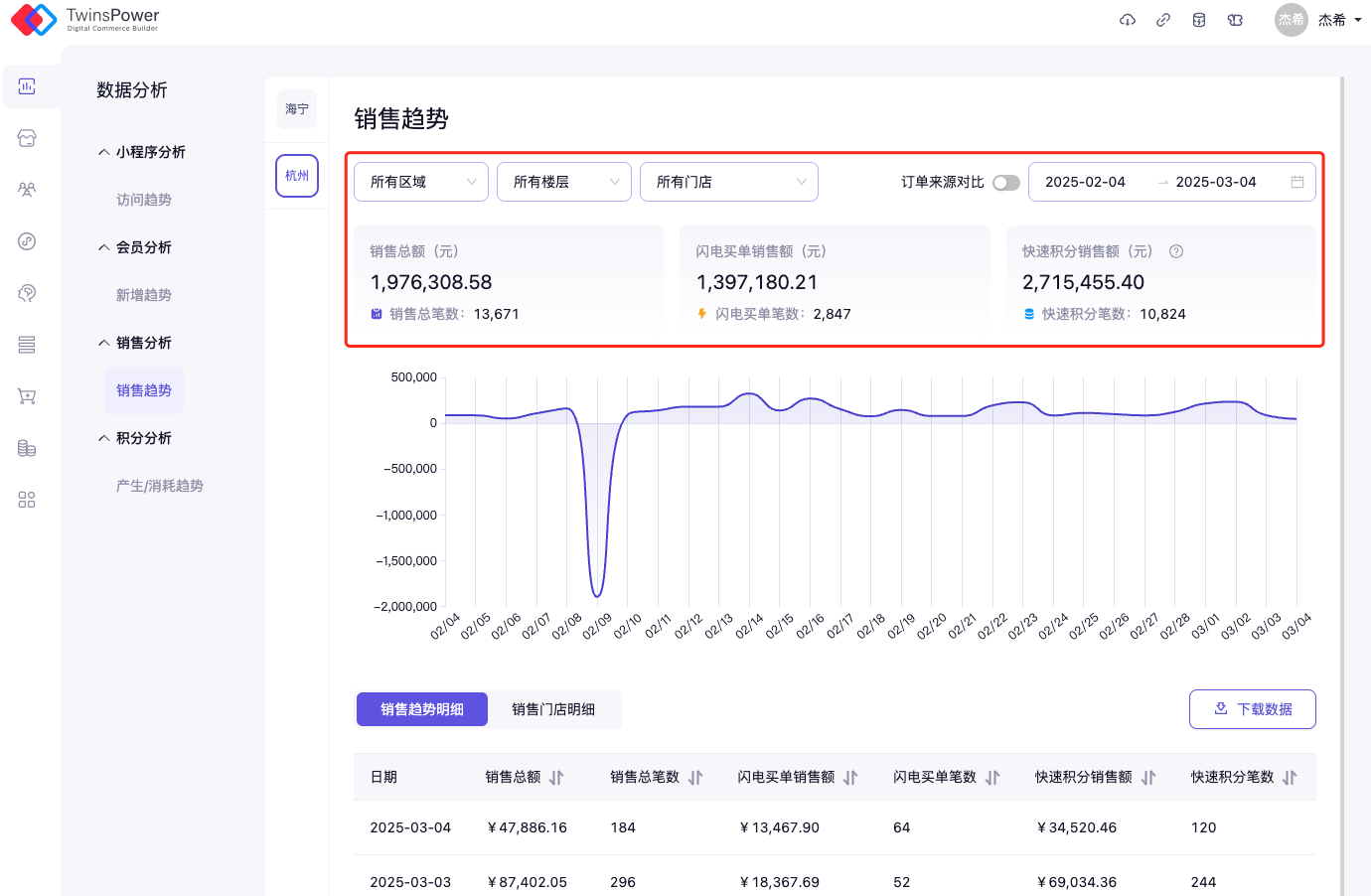Open the store icon in left sidebar
The image size is (1371, 896).
pyautogui.click(x=27, y=138)
